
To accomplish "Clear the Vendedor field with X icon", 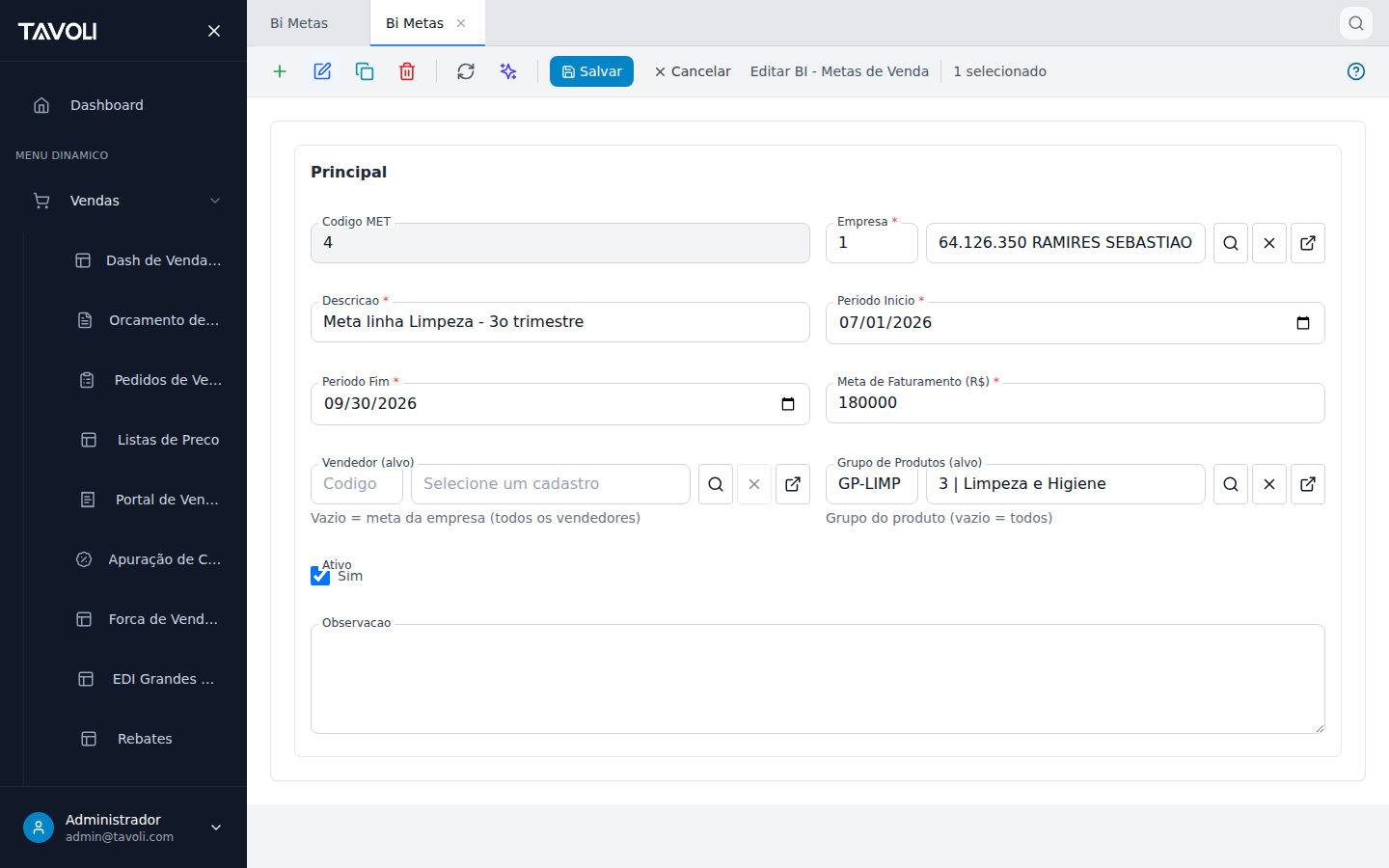I will [x=754, y=484].
